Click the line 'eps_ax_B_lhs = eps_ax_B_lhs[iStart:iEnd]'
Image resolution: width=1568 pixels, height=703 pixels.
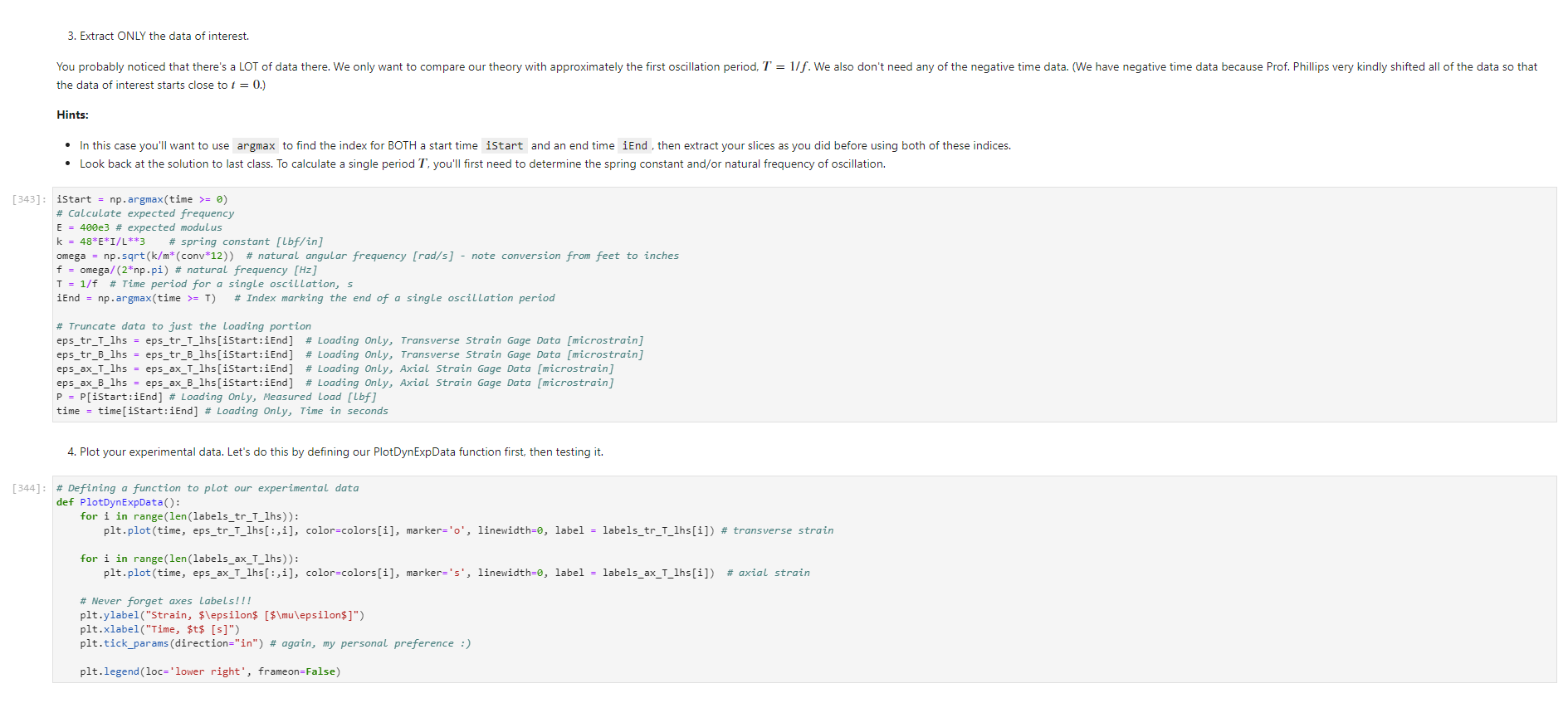(x=335, y=383)
